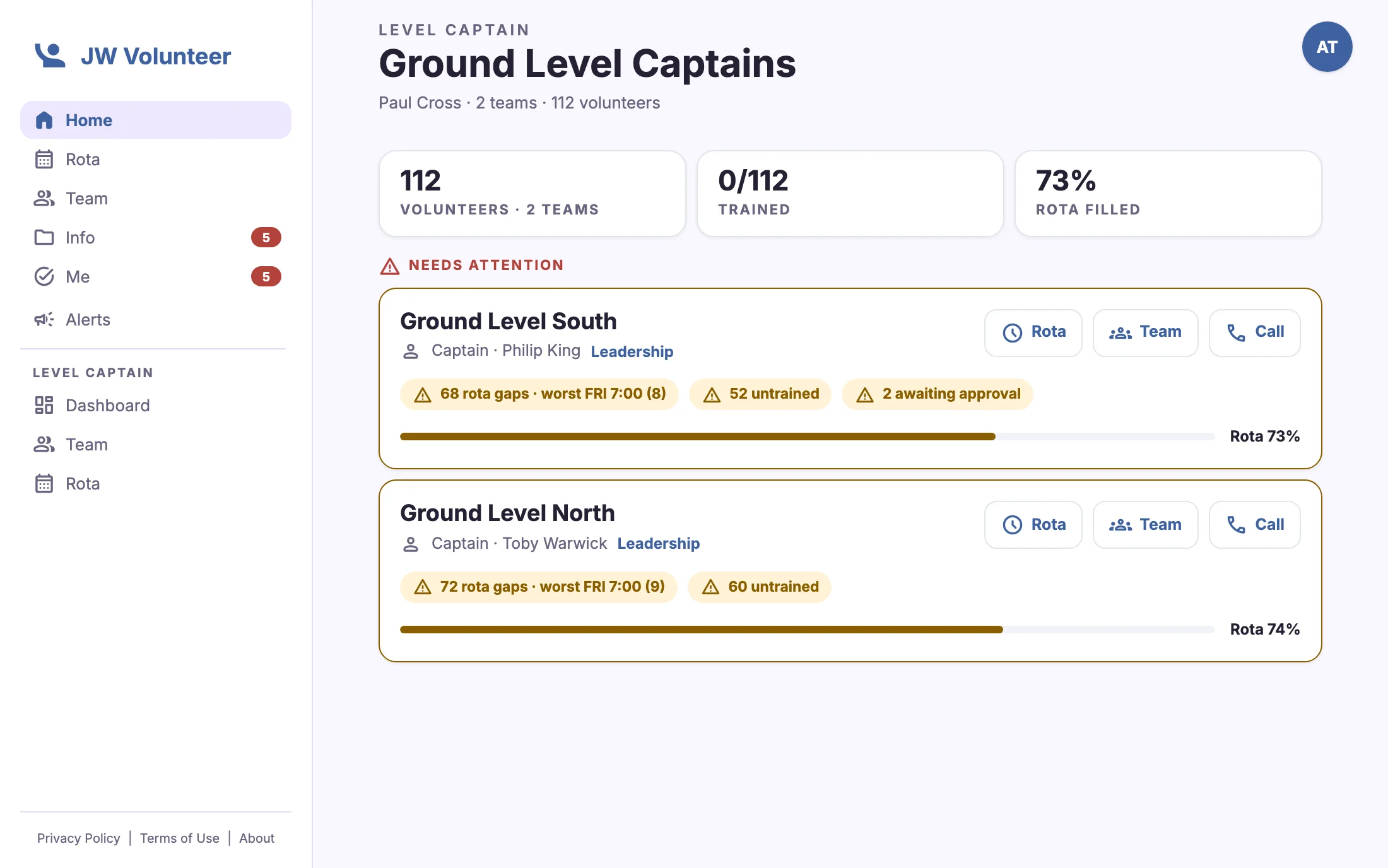Image resolution: width=1388 pixels, height=868 pixels.
Task: Click the Rota 73% label
Action: click(1265, 437)
